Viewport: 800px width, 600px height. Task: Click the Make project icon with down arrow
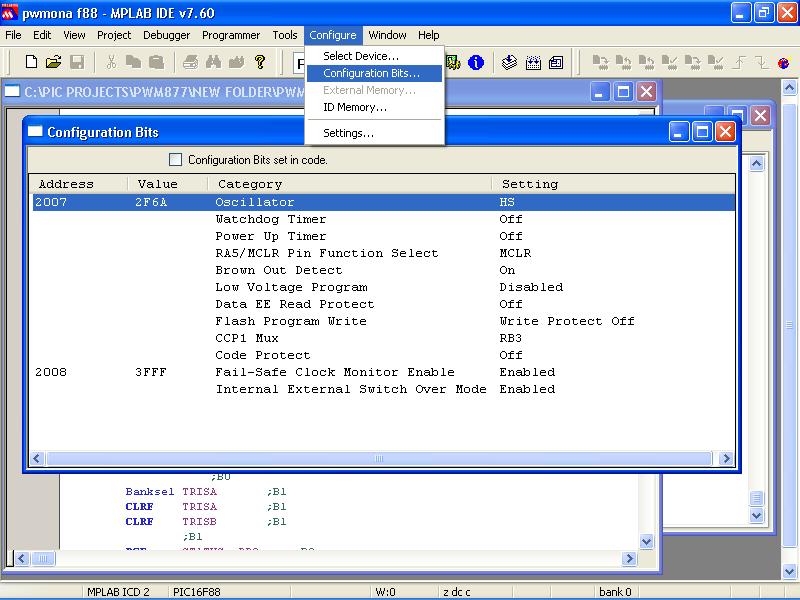509,62
